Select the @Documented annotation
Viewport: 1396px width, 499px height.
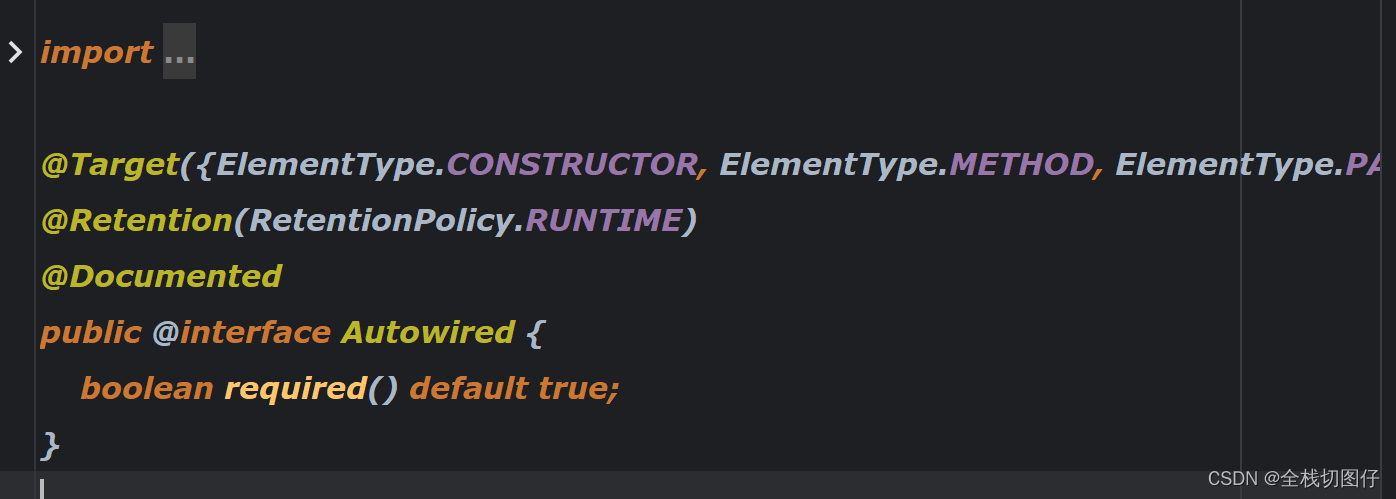(x=161, y=276)
